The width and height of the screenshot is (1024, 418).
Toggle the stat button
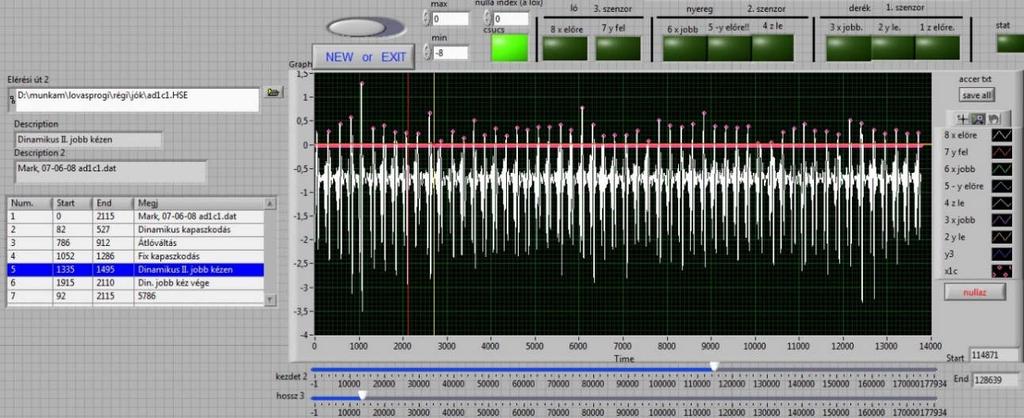[x=1010, y=44]
